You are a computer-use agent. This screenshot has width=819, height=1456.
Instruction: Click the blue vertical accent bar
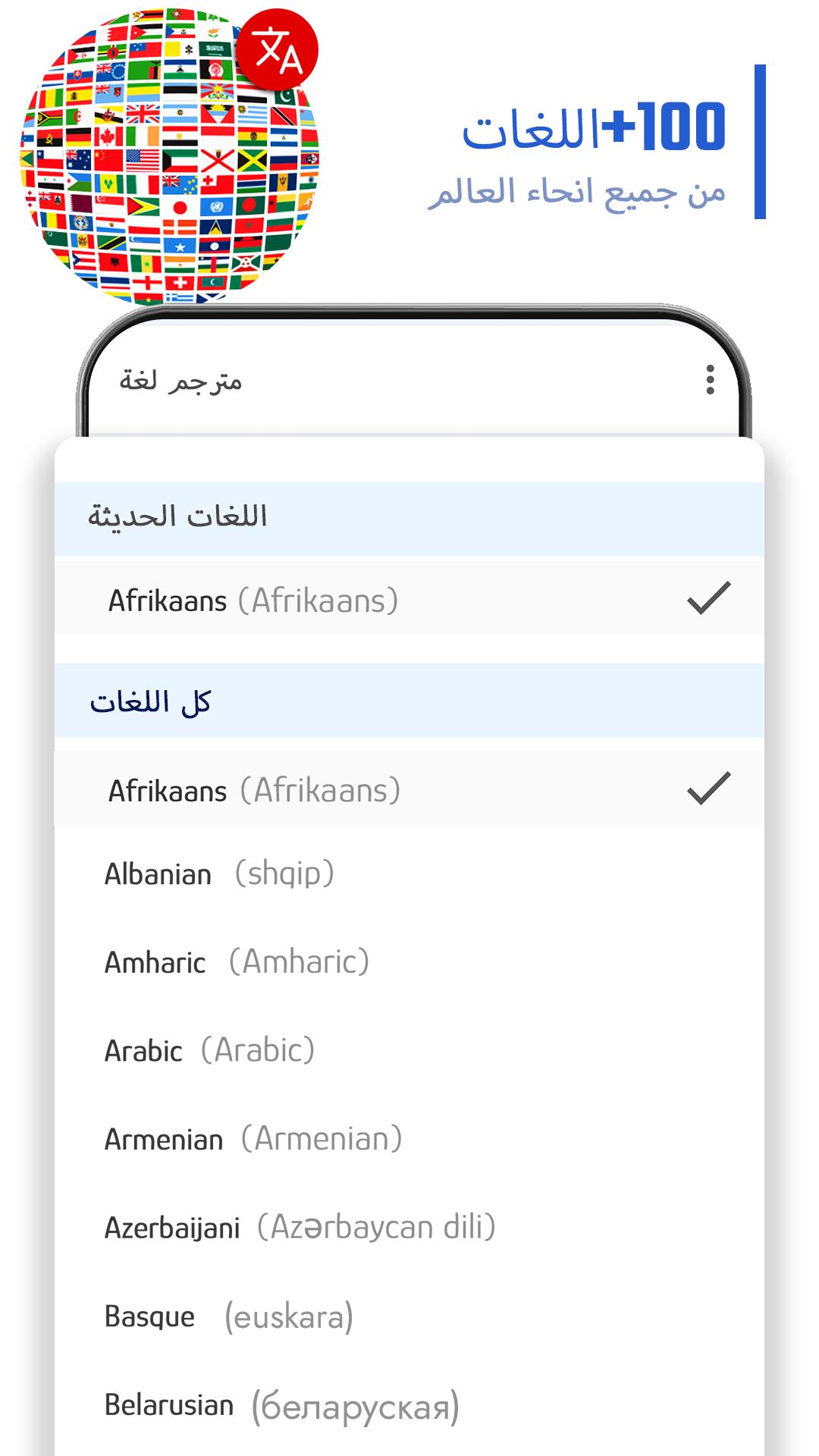pyautogui.click(x=760, y=142)
